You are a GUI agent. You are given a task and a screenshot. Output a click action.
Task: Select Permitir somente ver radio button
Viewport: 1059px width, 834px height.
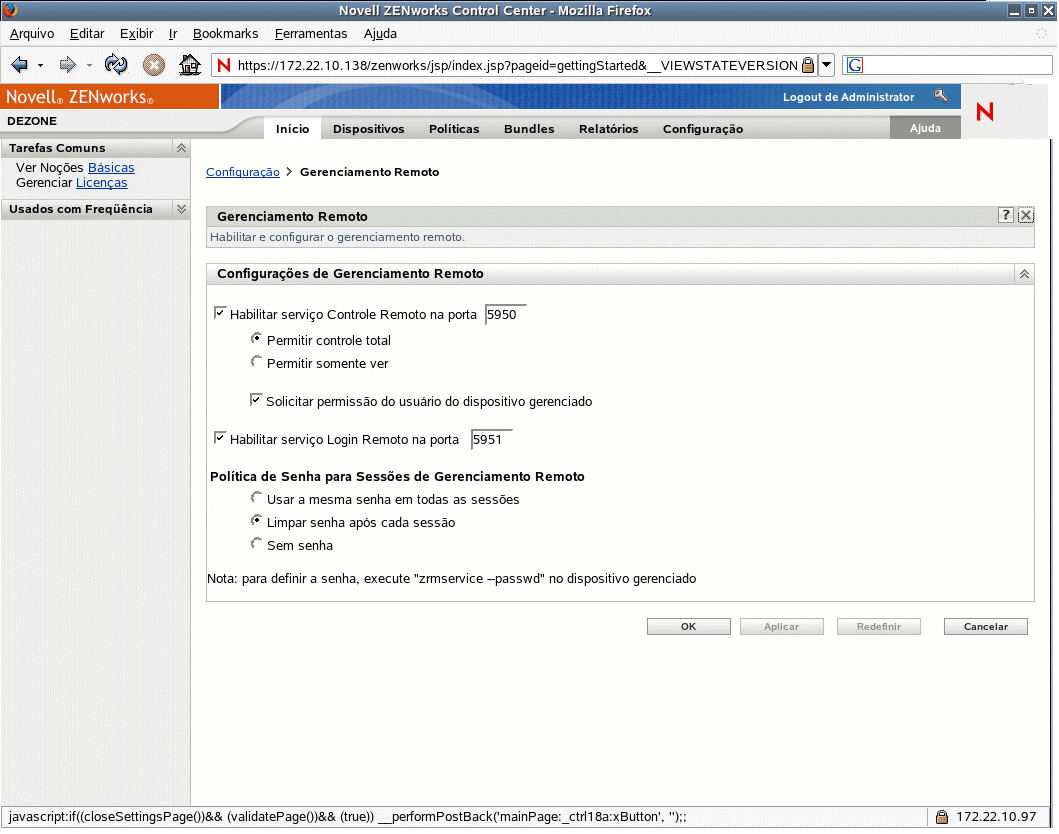pyautogui.click(x=256, y=361)
